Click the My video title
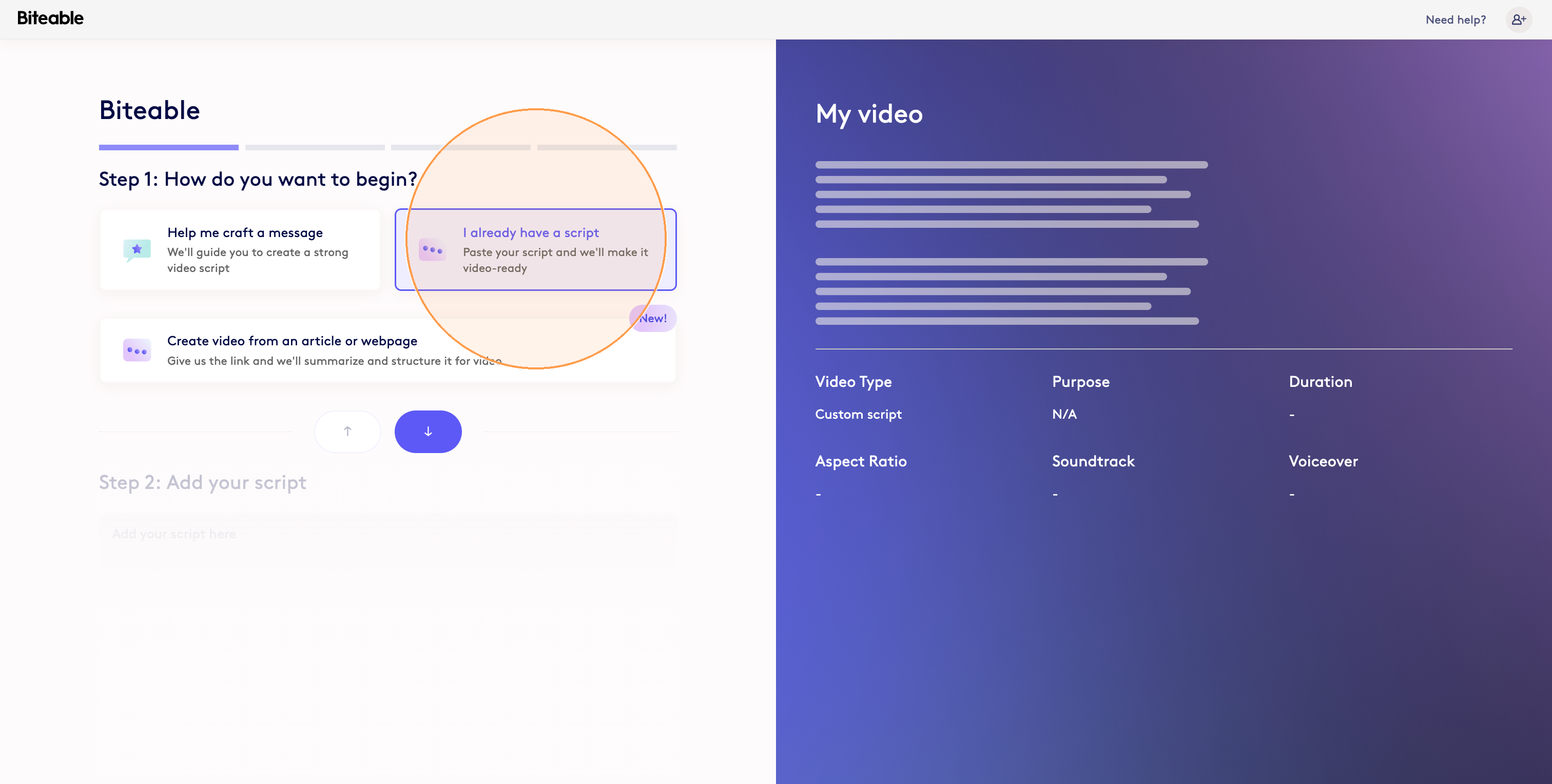The width and height of the screenshot is (1552, 784). click(869, 114)
